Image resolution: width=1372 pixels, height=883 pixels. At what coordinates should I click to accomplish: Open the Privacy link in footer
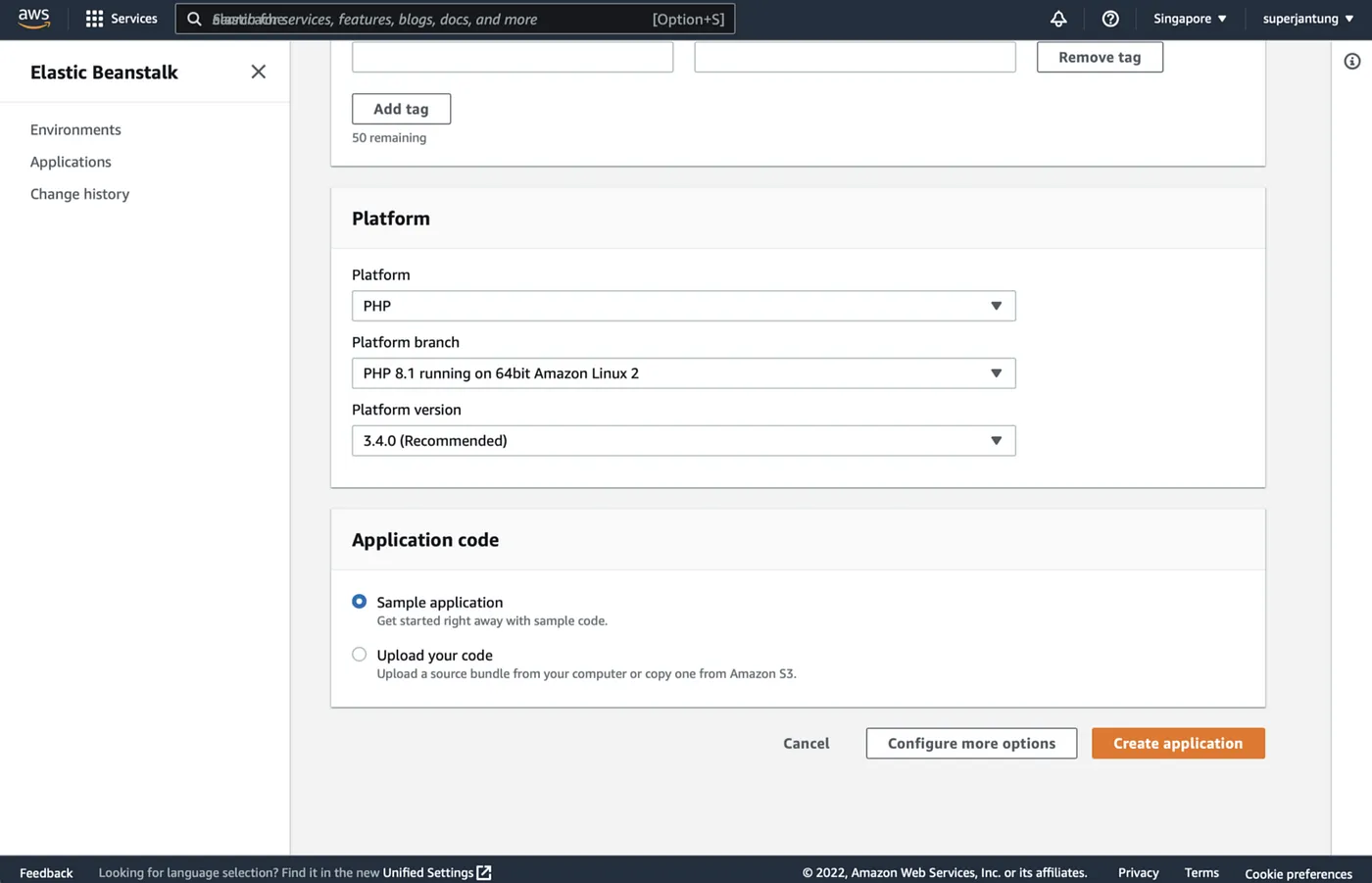click(x=1138, y=872)
